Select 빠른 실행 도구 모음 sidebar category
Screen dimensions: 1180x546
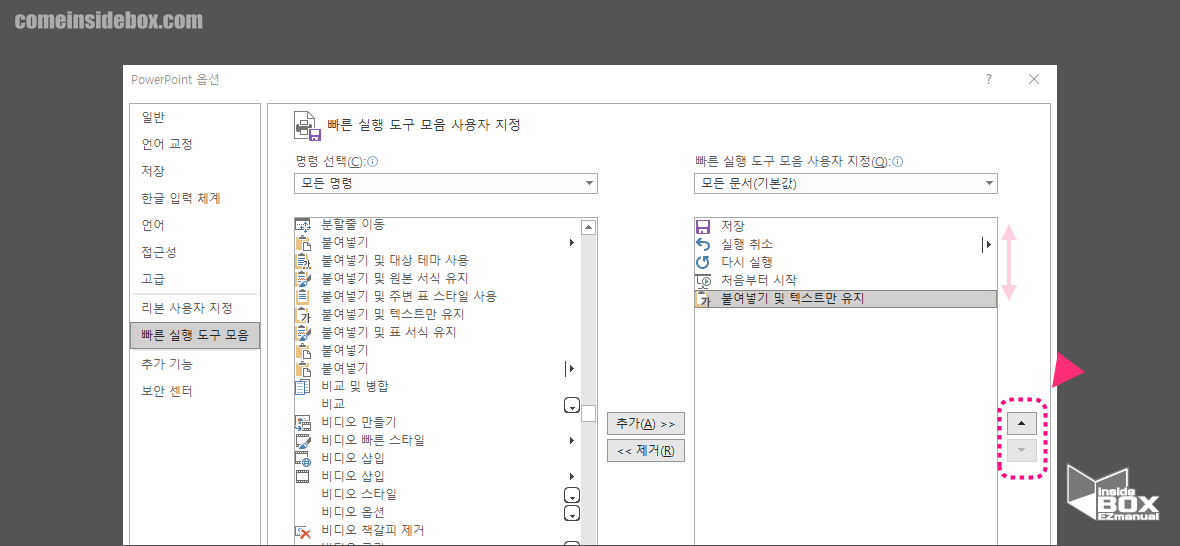194,335
